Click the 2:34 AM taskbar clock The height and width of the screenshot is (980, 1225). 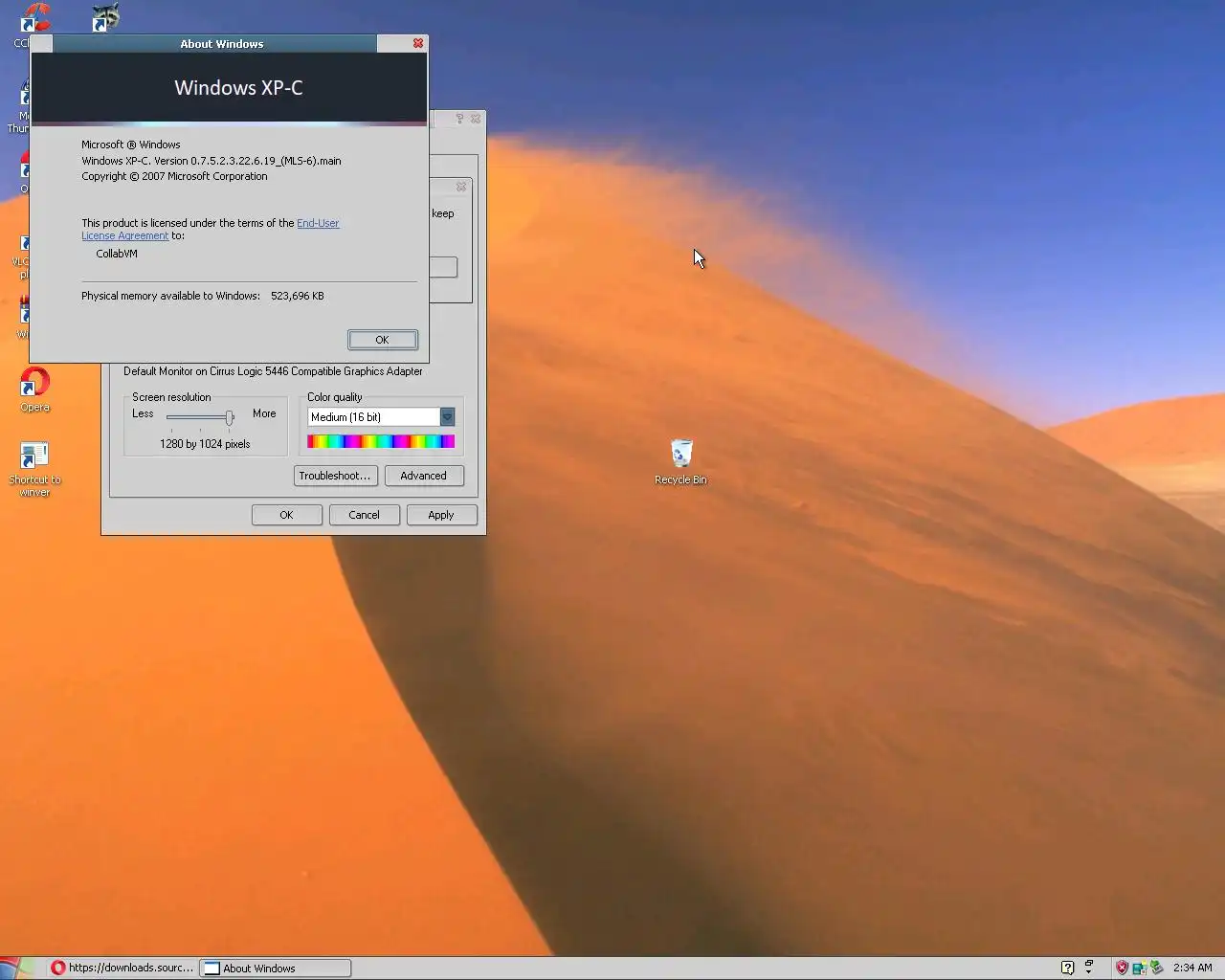[1192, 968]
